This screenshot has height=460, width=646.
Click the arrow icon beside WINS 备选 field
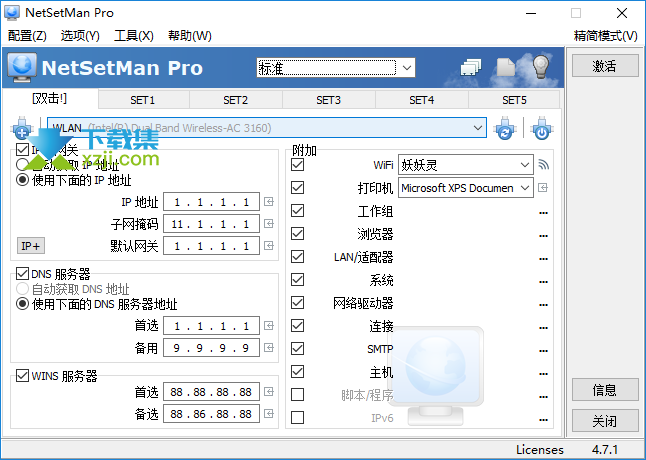pos(269,413)
